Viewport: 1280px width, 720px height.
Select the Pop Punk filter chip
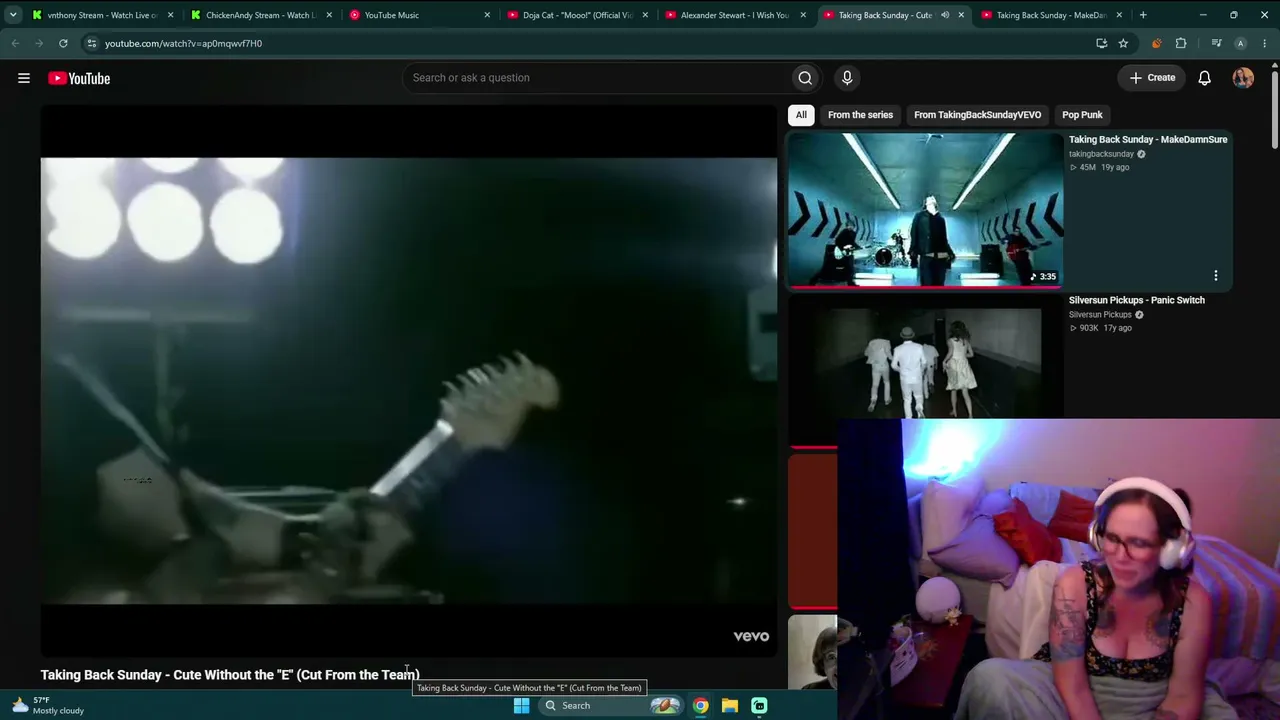(1082, 115)
